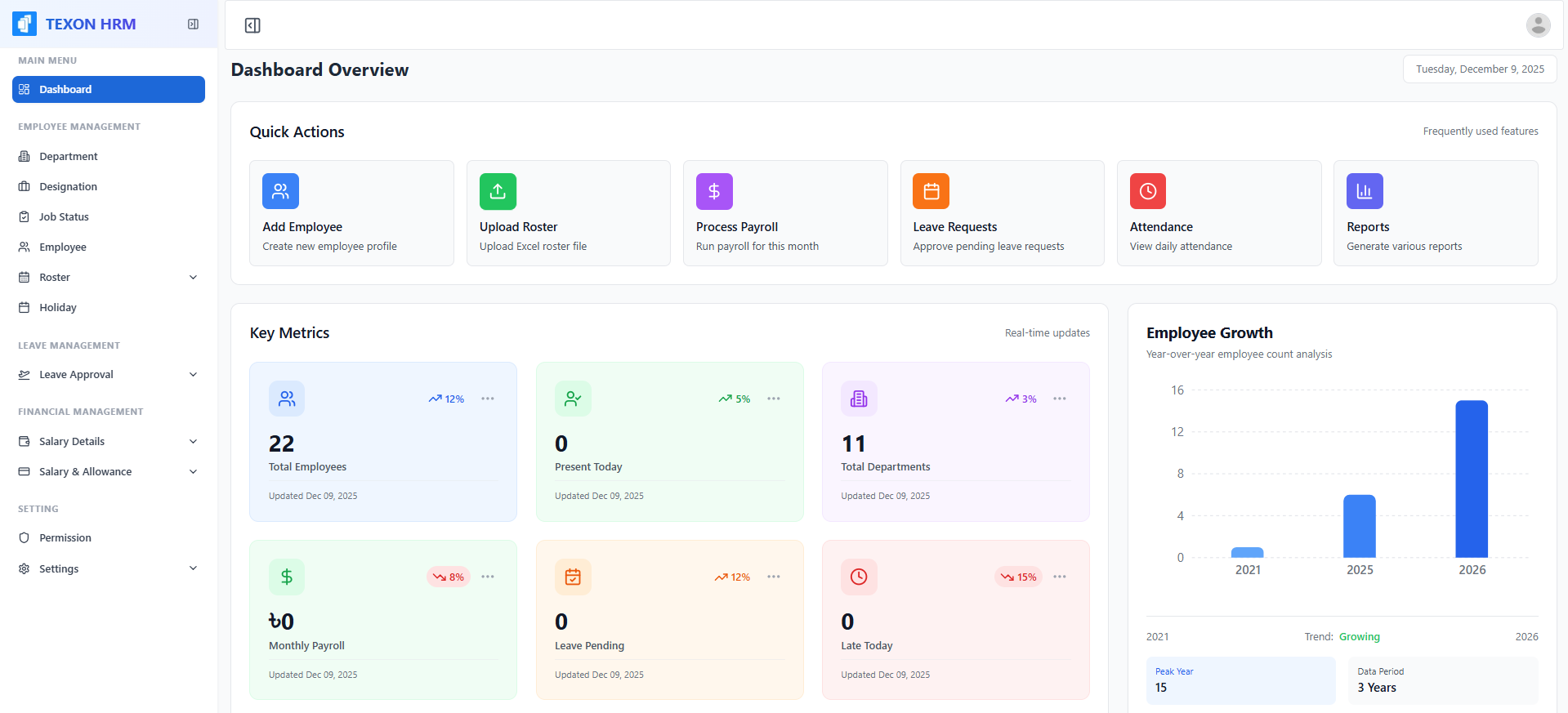Expand the Settings sidebar menu
This screenshot has width=1568, height=713.
point(193,568)
